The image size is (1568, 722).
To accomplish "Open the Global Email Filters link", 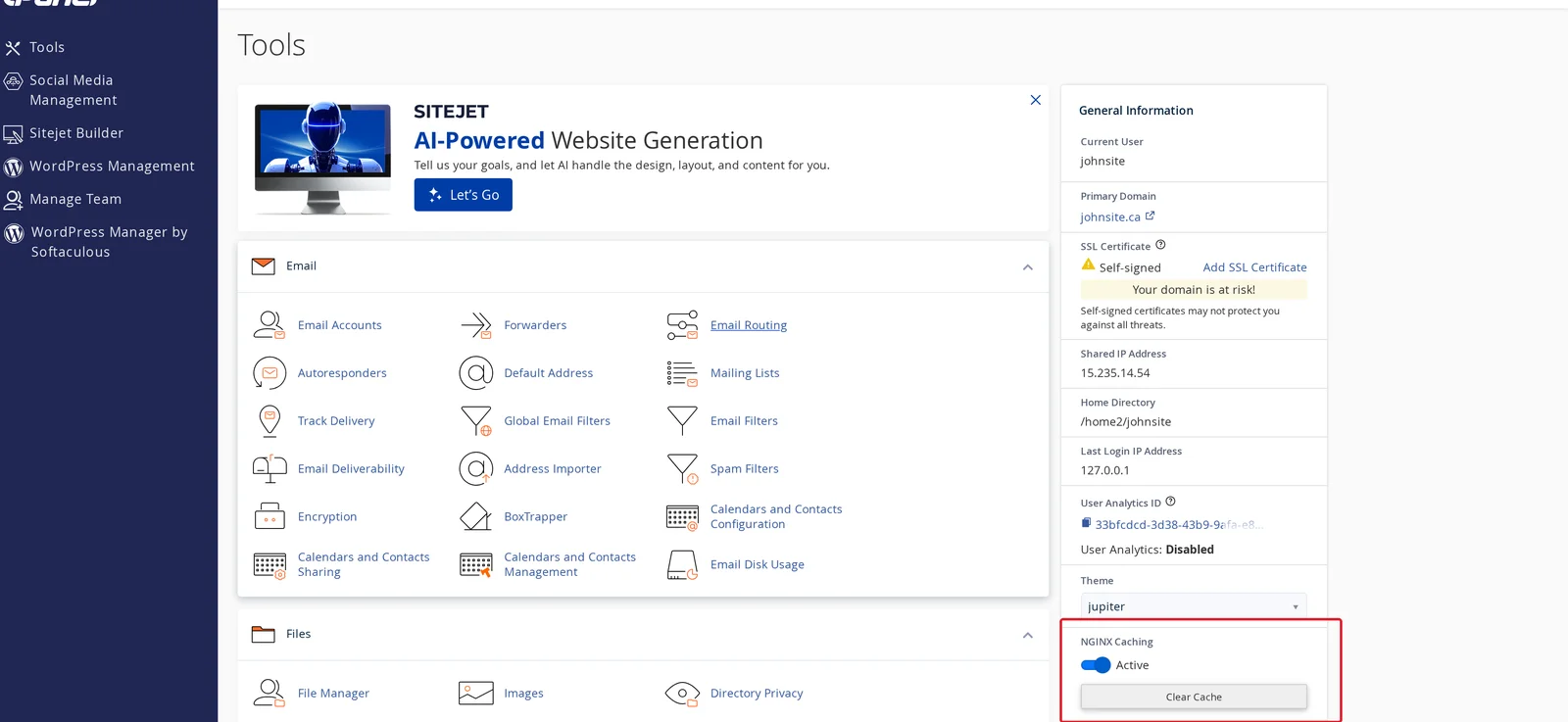I will click(557, 421).
